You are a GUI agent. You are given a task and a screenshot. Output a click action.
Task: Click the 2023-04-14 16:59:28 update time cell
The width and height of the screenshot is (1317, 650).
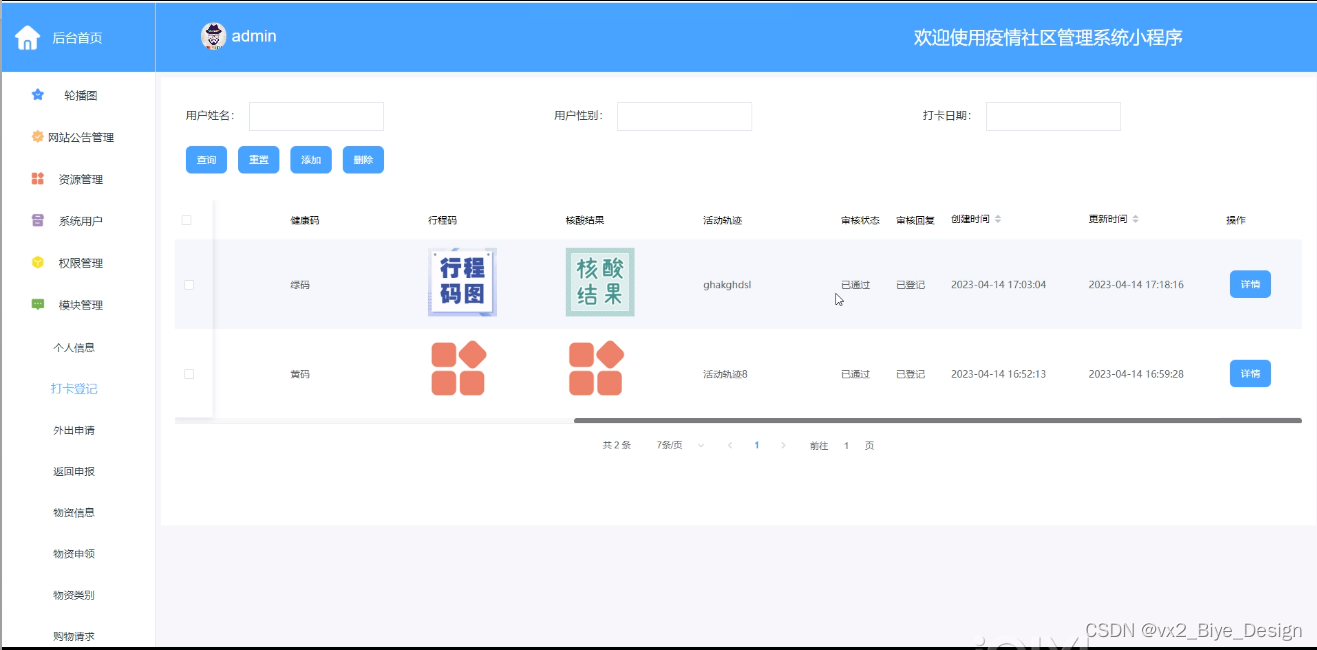click(1136, 374)
